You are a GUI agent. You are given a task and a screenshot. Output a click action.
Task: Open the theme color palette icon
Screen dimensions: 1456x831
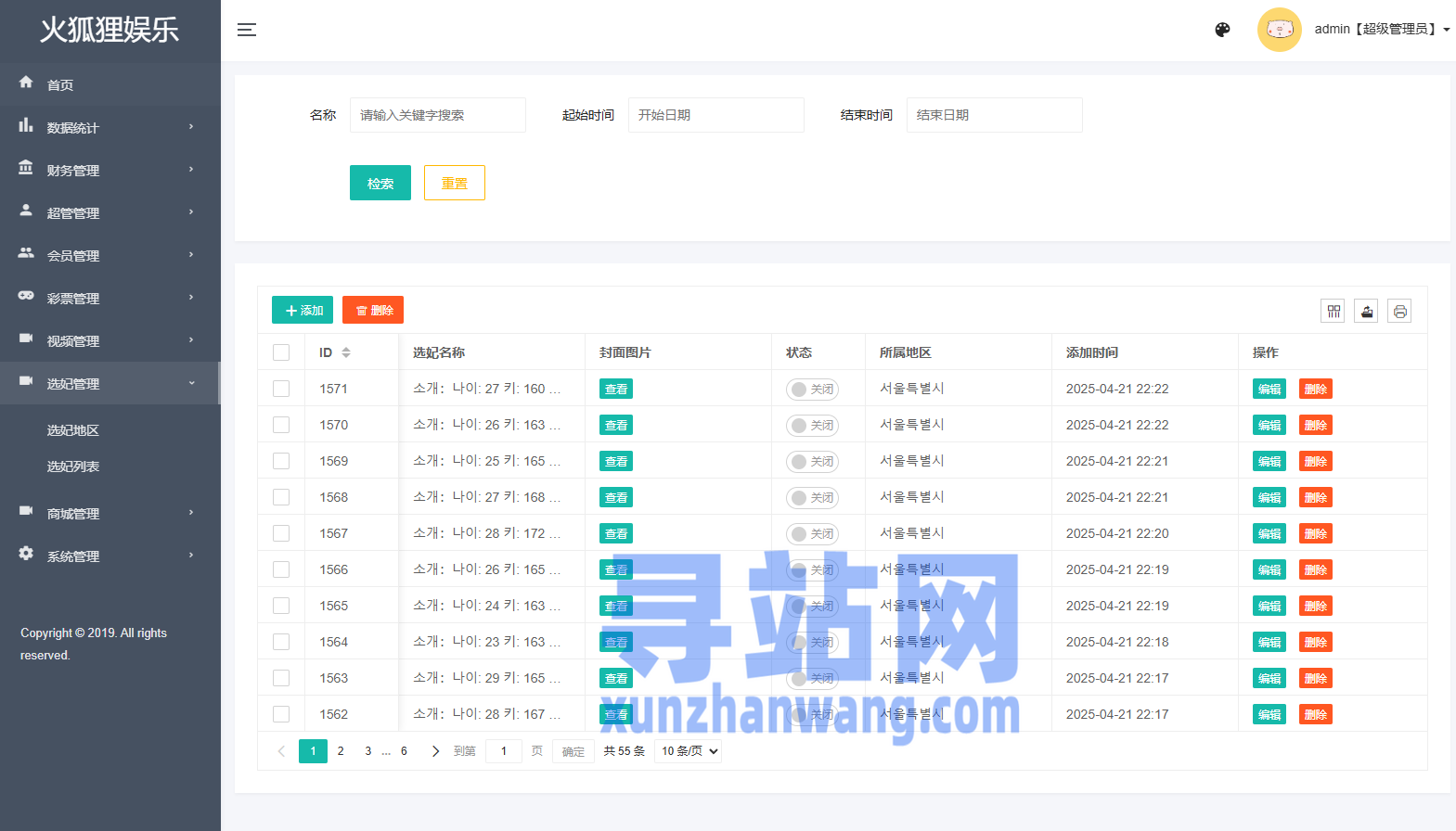point(1222,30)
